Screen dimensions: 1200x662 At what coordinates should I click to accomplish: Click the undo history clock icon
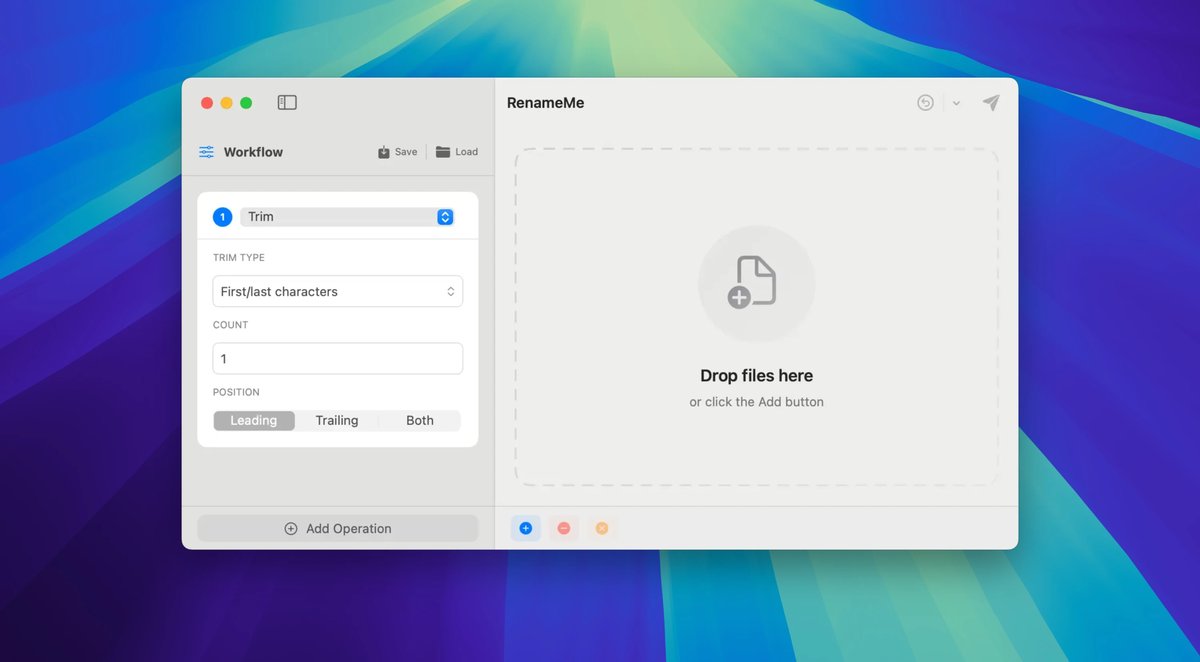point(926,103)
